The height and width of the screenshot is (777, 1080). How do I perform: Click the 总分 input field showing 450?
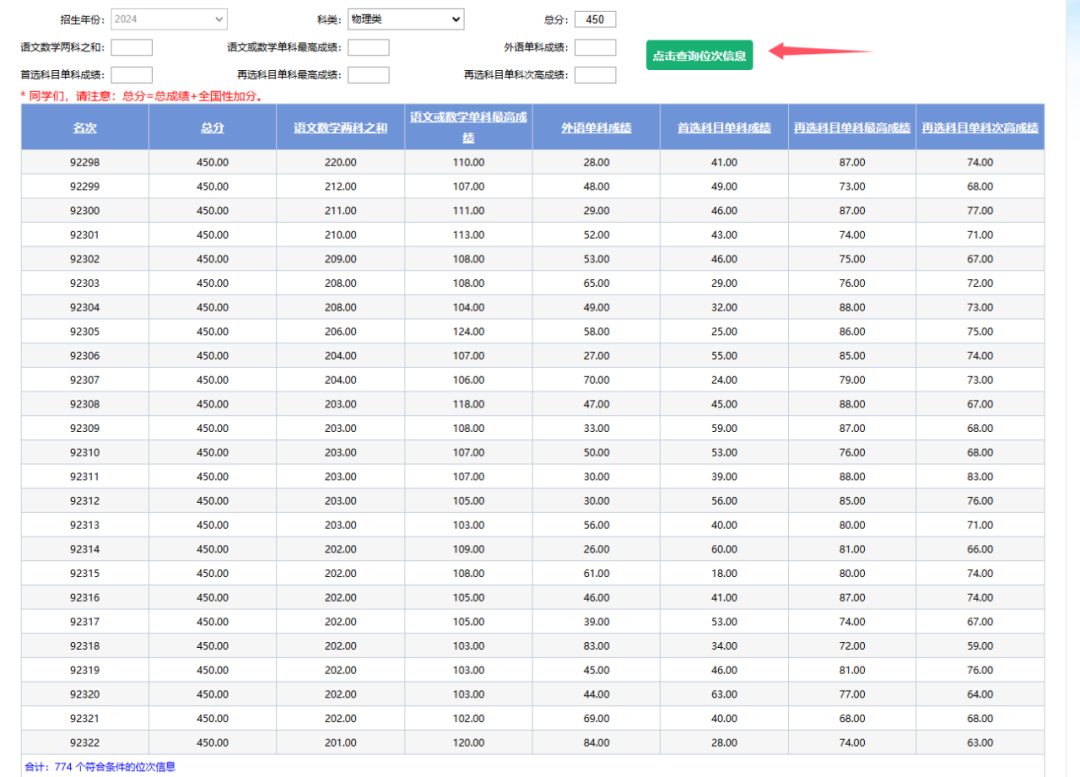595,19
